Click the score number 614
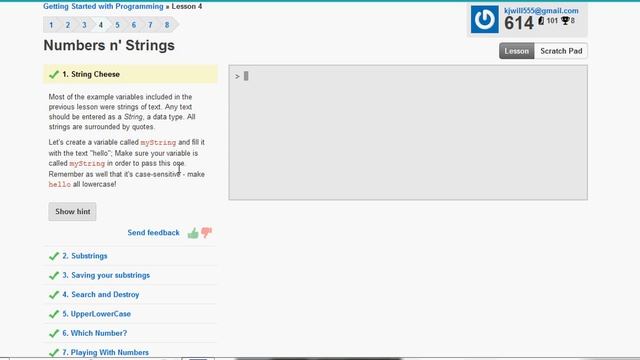The width and height of the screenshot is (640, 360). click(519, 24)
